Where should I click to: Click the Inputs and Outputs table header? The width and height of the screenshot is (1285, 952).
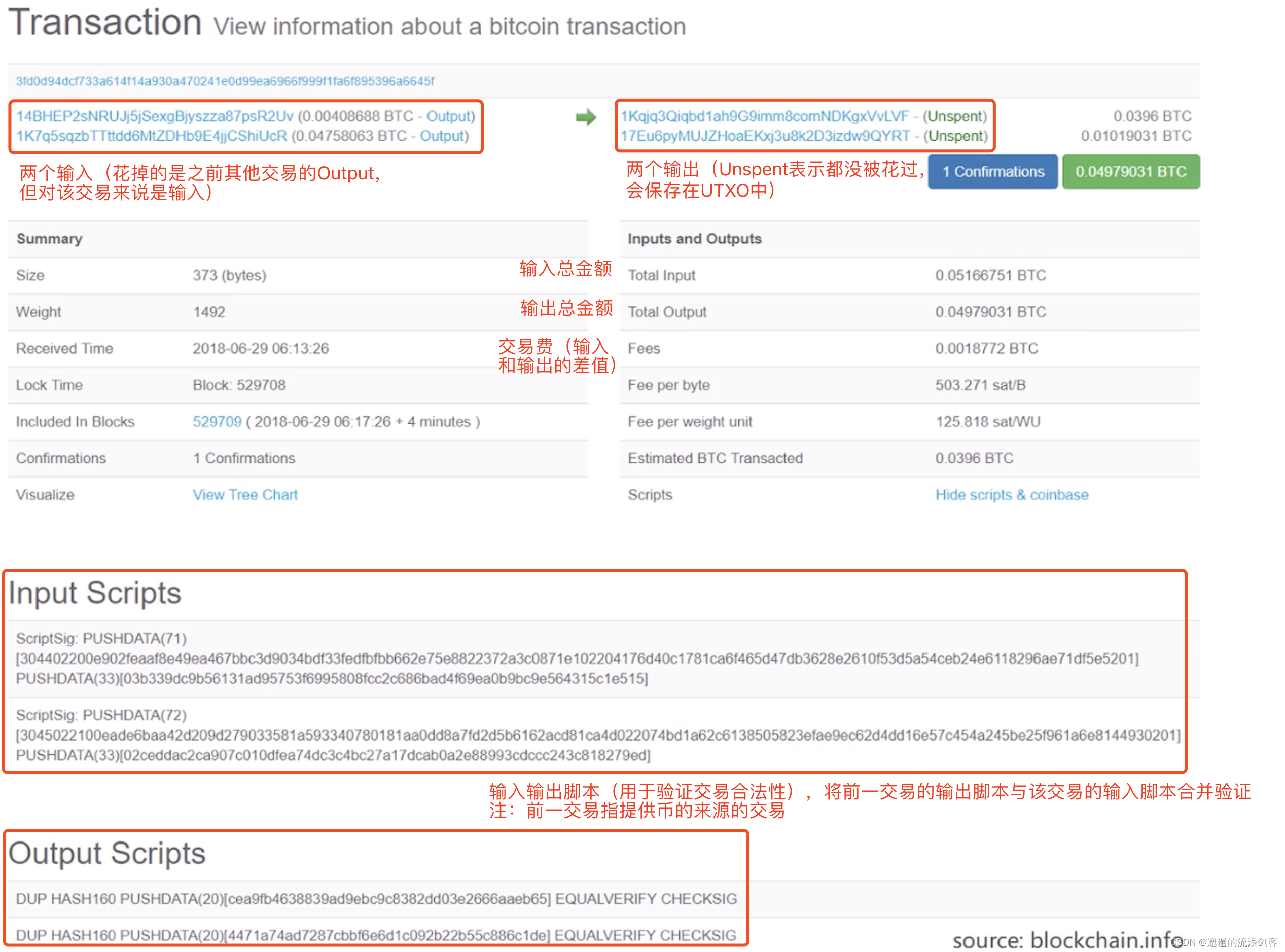pos(694,239)
